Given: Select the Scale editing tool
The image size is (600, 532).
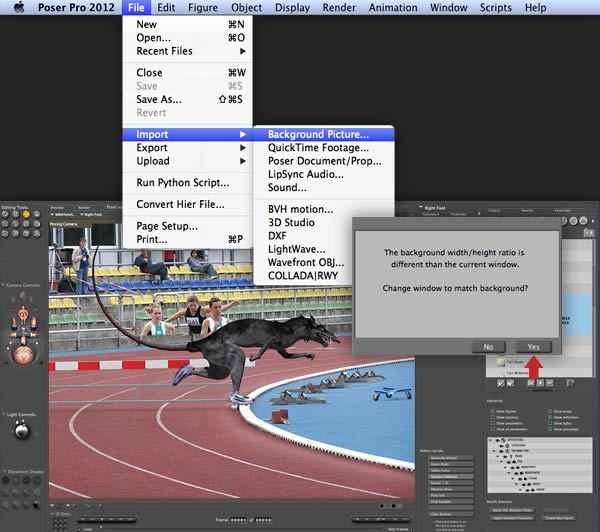Looking at the screenshot, I should (5, 224).
